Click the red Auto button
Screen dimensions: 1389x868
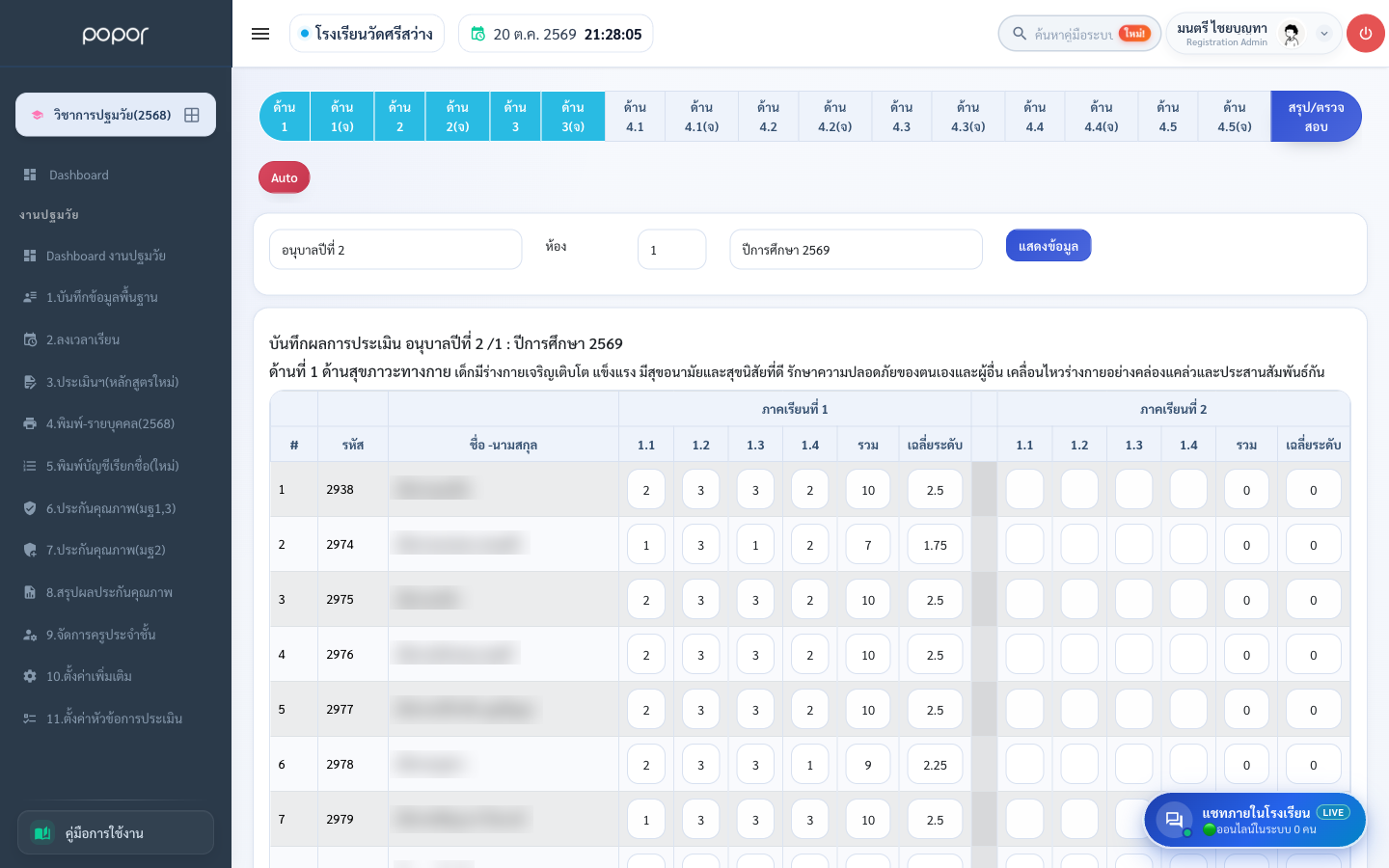pos(285,177)
